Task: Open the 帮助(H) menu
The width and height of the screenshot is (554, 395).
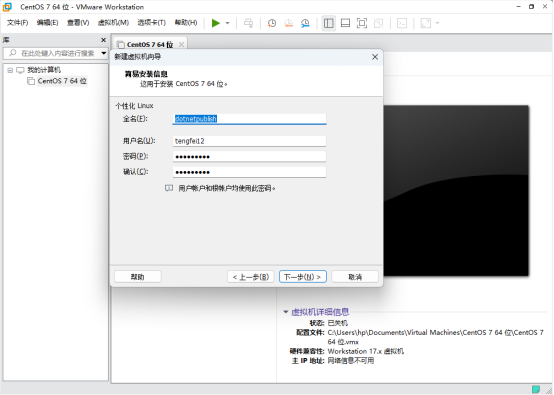Action: pyautogui.click(x=186, y=23)
